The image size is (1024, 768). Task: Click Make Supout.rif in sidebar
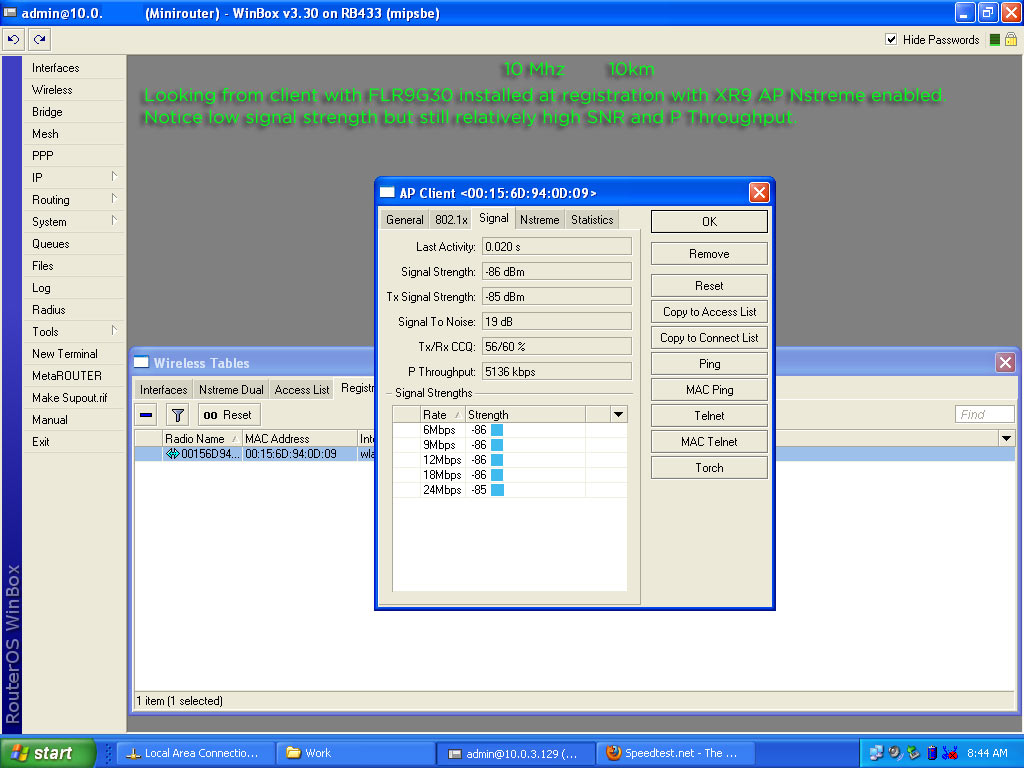(69, 398)
